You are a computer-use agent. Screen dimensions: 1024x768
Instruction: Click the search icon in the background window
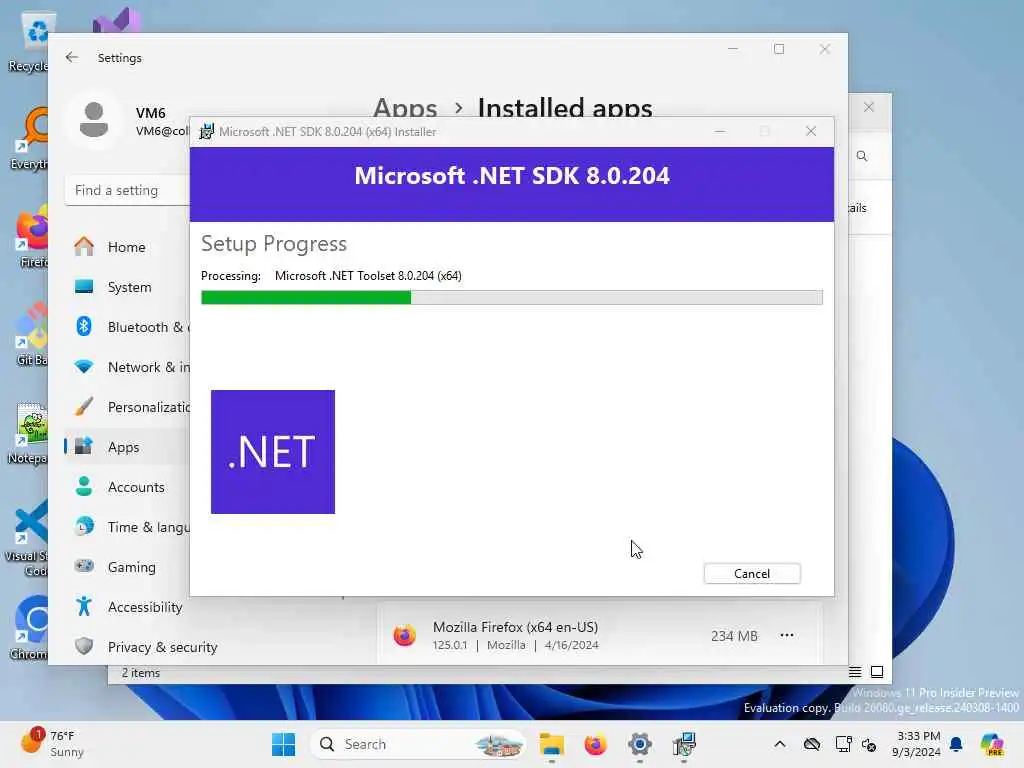coord(862,156)
